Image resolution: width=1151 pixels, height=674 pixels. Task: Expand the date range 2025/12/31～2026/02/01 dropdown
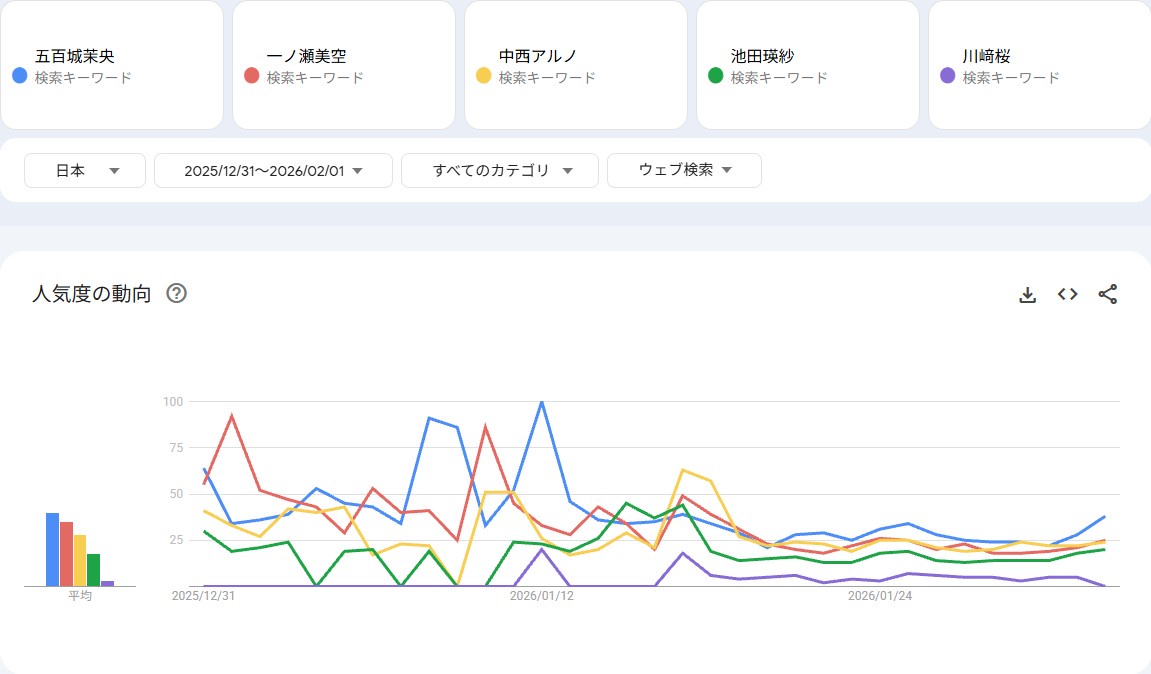point(273,170)
